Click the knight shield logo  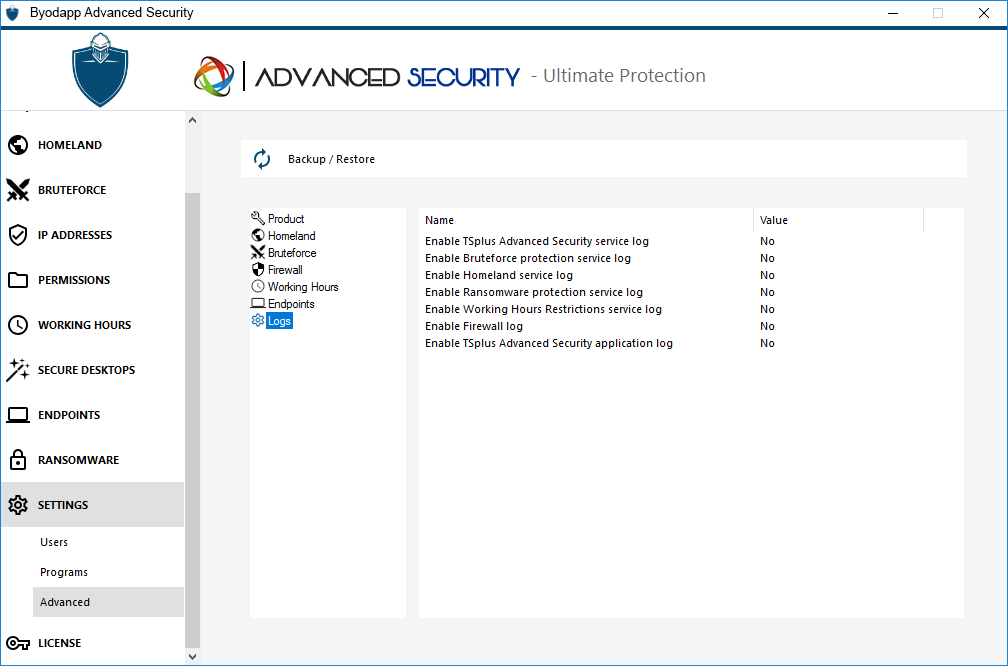coord(100,70)
